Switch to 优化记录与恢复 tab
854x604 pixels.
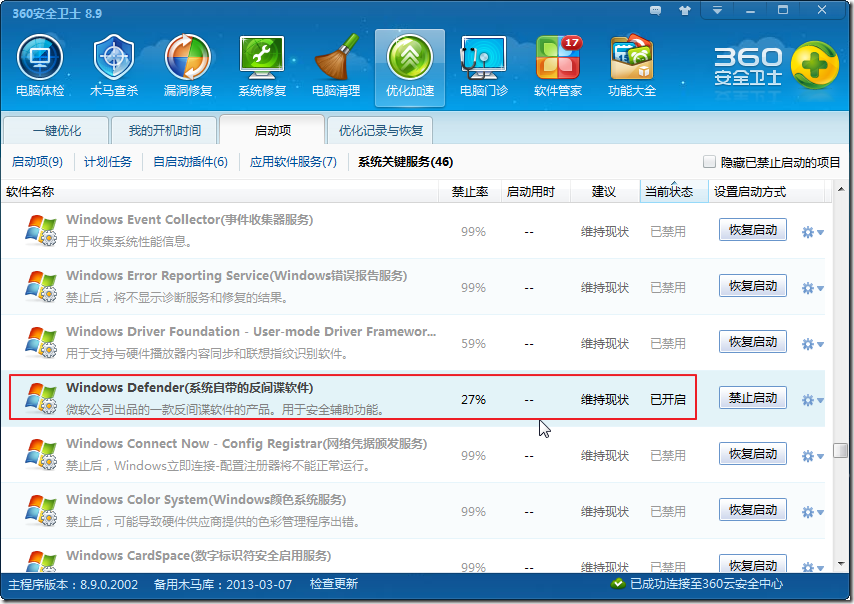point(380,130)
